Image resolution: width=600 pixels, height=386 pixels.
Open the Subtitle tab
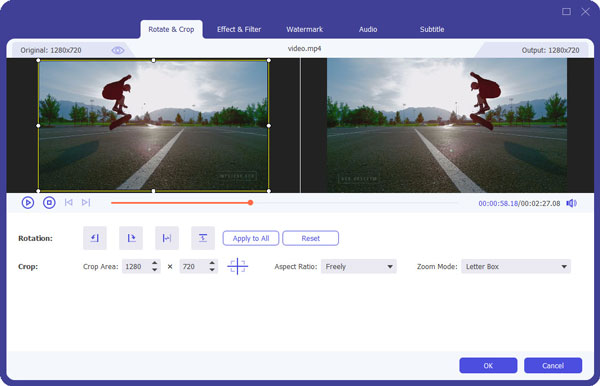click(x=432, y=29)
